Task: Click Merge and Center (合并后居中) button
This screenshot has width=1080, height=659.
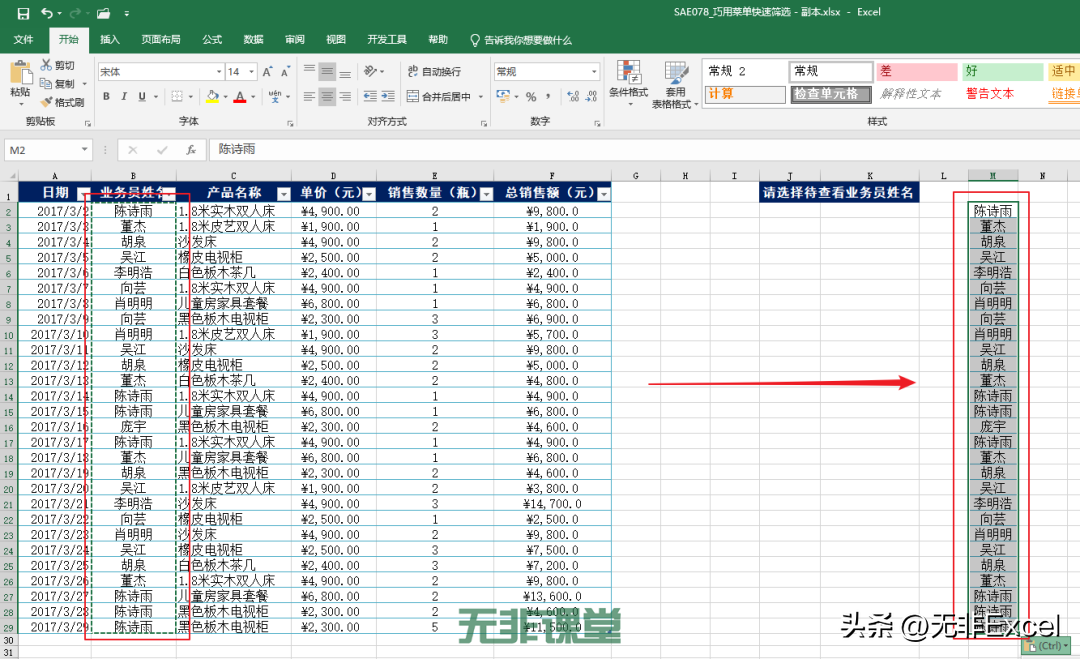Action: [439, 96]
